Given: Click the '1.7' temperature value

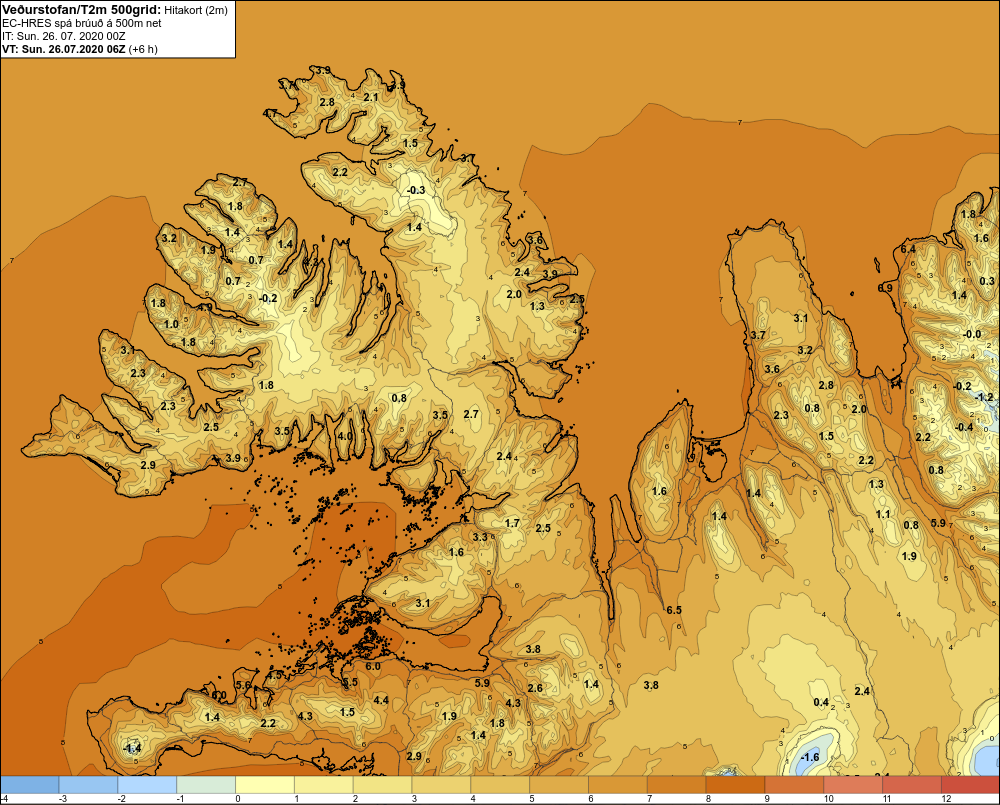Looking at the screenshot, I should (x=512, y=523).
